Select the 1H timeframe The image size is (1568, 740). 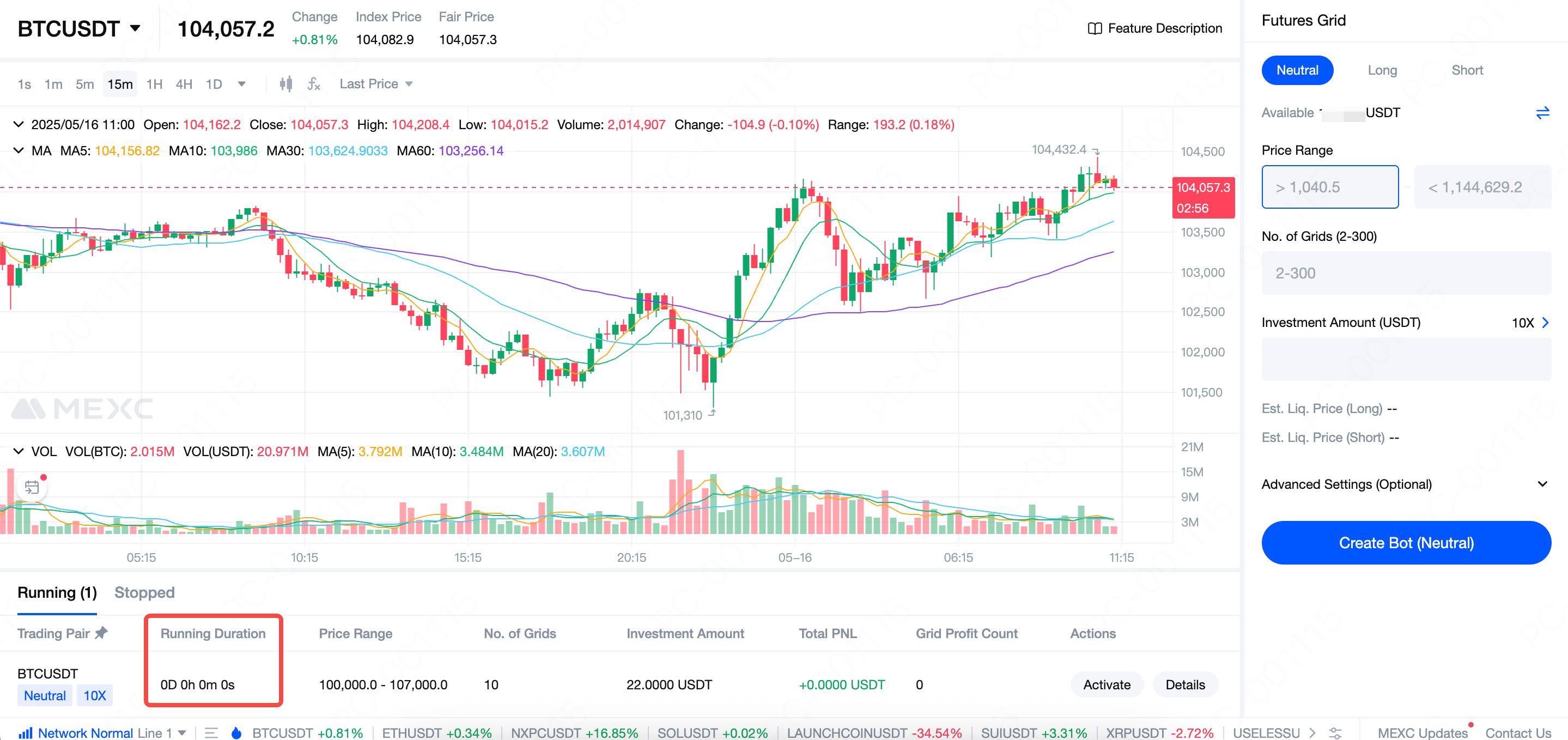154,83
